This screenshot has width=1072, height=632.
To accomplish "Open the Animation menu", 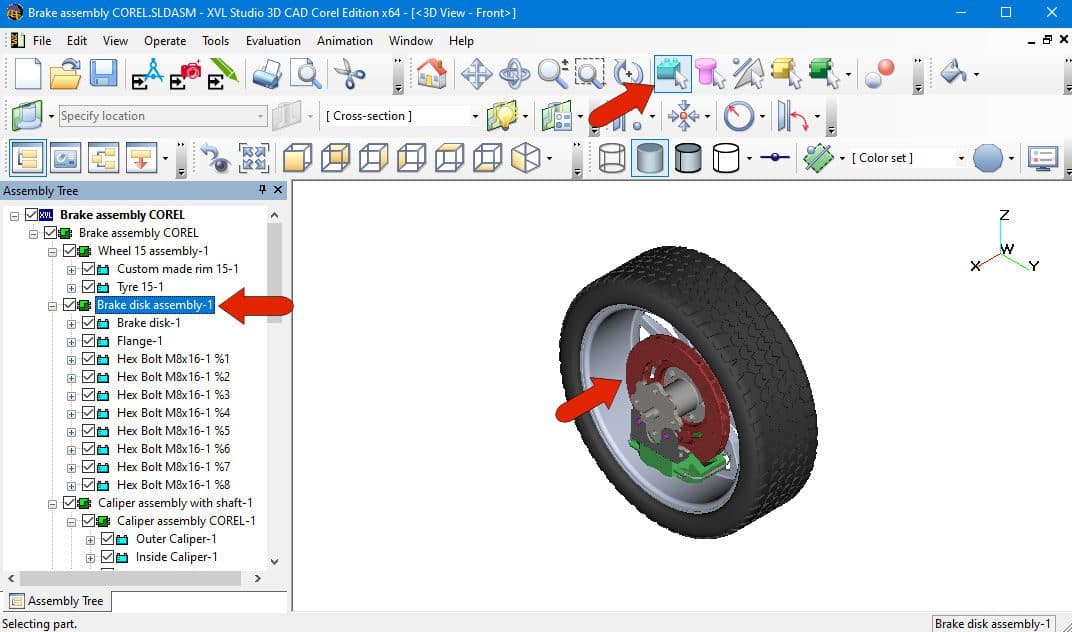I will pyautogui.click(x=345, y=41).
